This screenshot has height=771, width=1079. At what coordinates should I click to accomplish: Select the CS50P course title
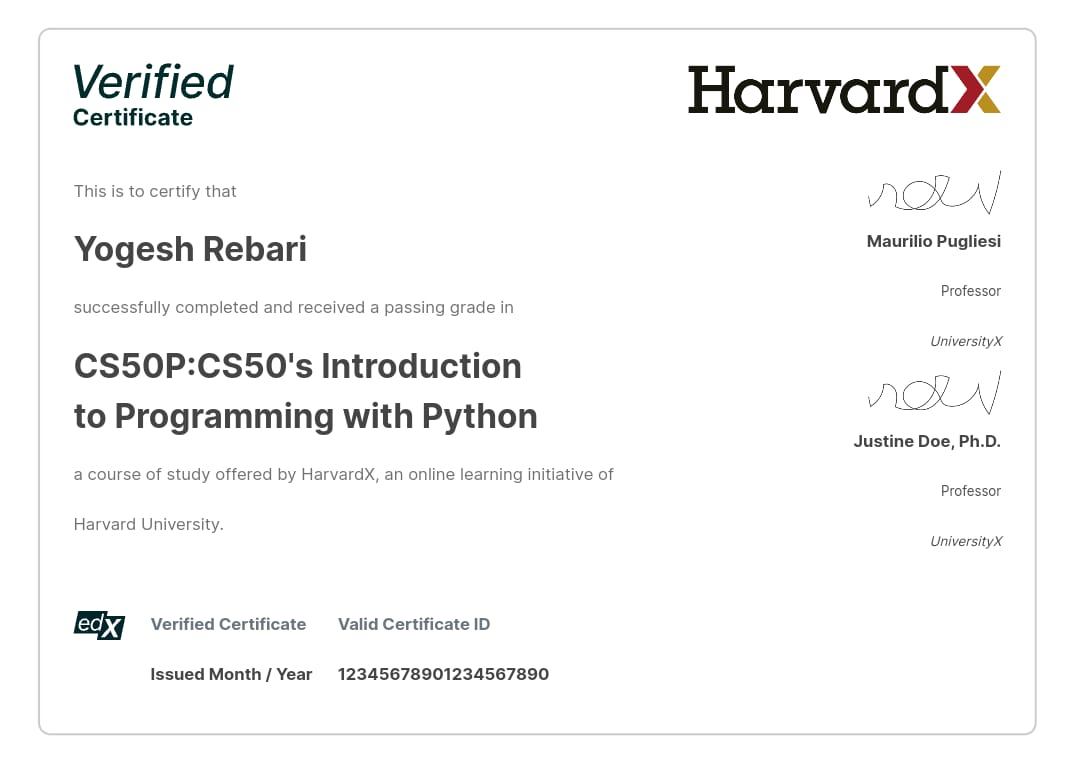click(306, 391)
